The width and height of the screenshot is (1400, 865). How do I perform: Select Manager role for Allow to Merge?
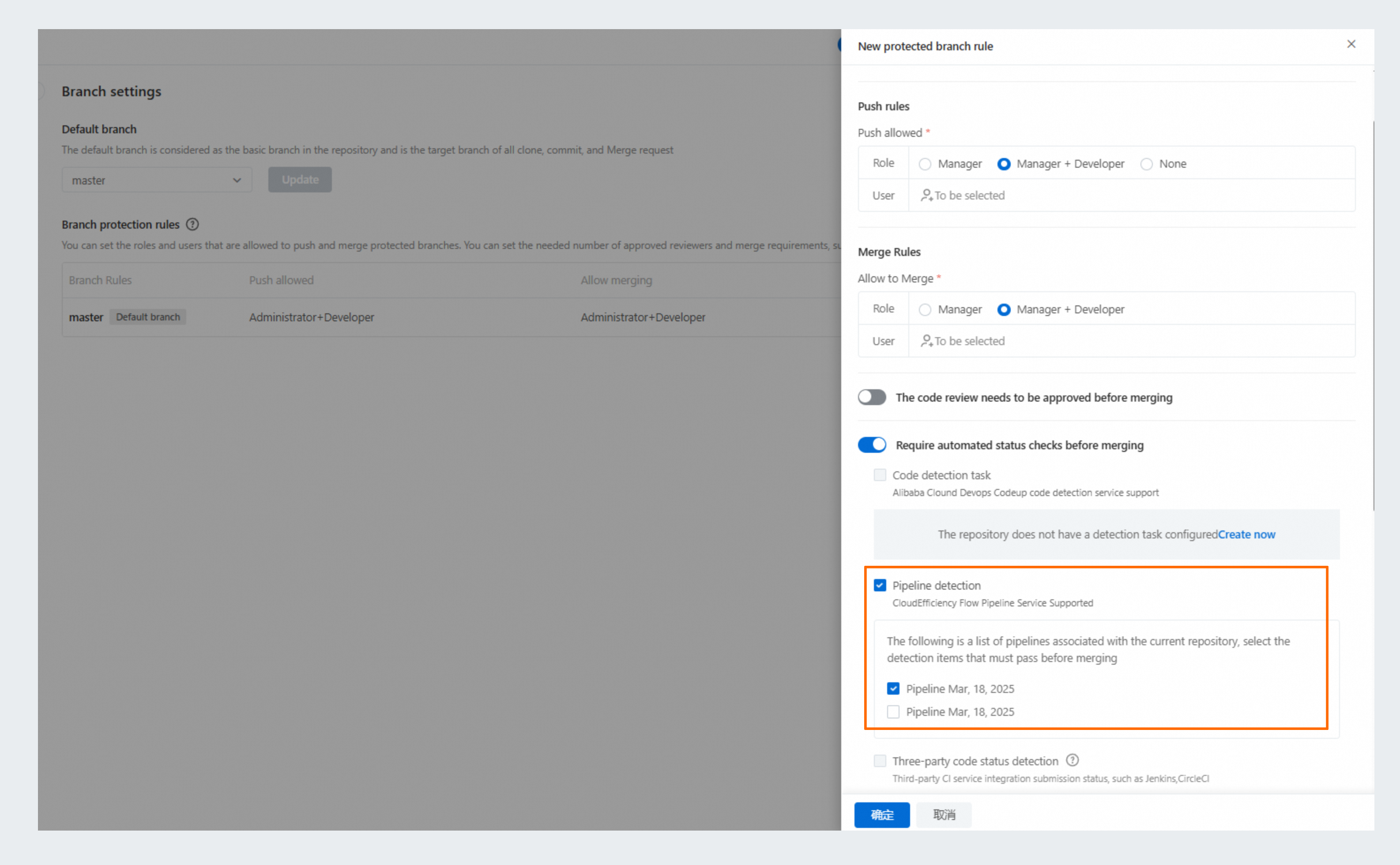point(925,309)
